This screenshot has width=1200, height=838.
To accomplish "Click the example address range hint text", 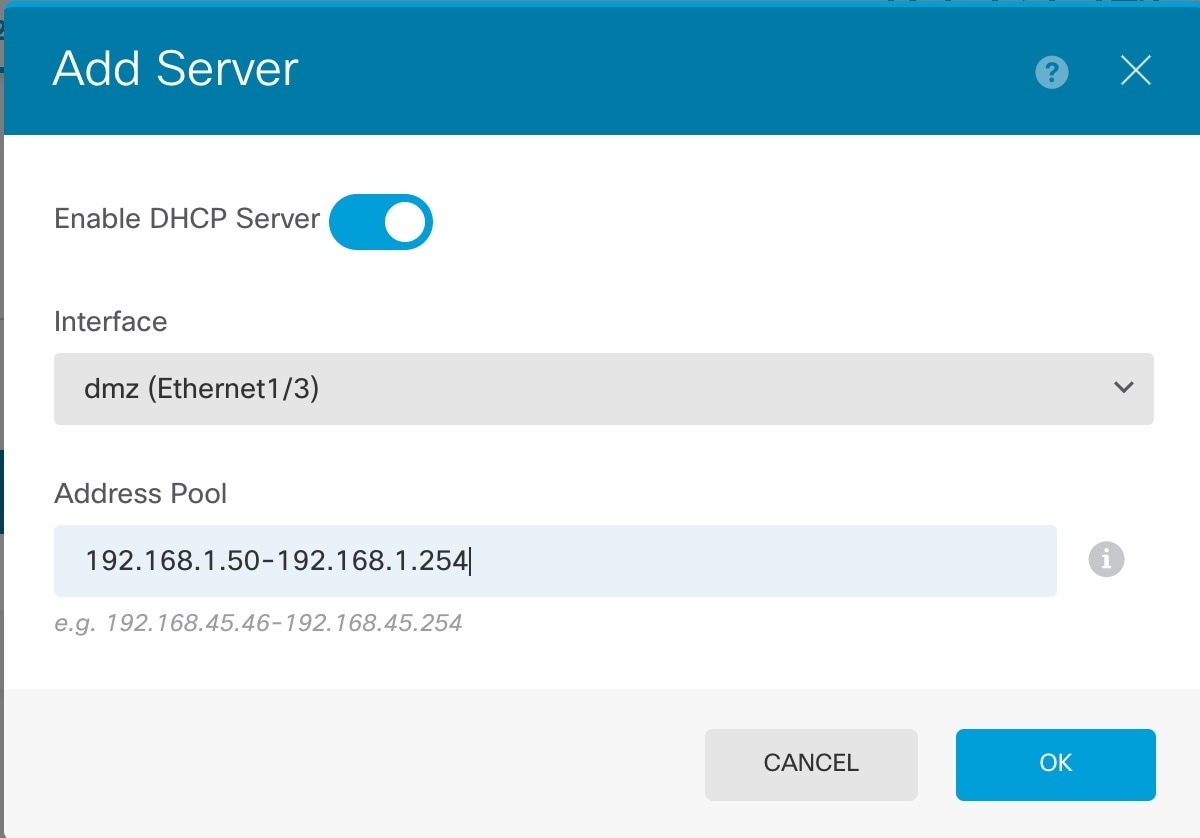I will click(258, 624).
